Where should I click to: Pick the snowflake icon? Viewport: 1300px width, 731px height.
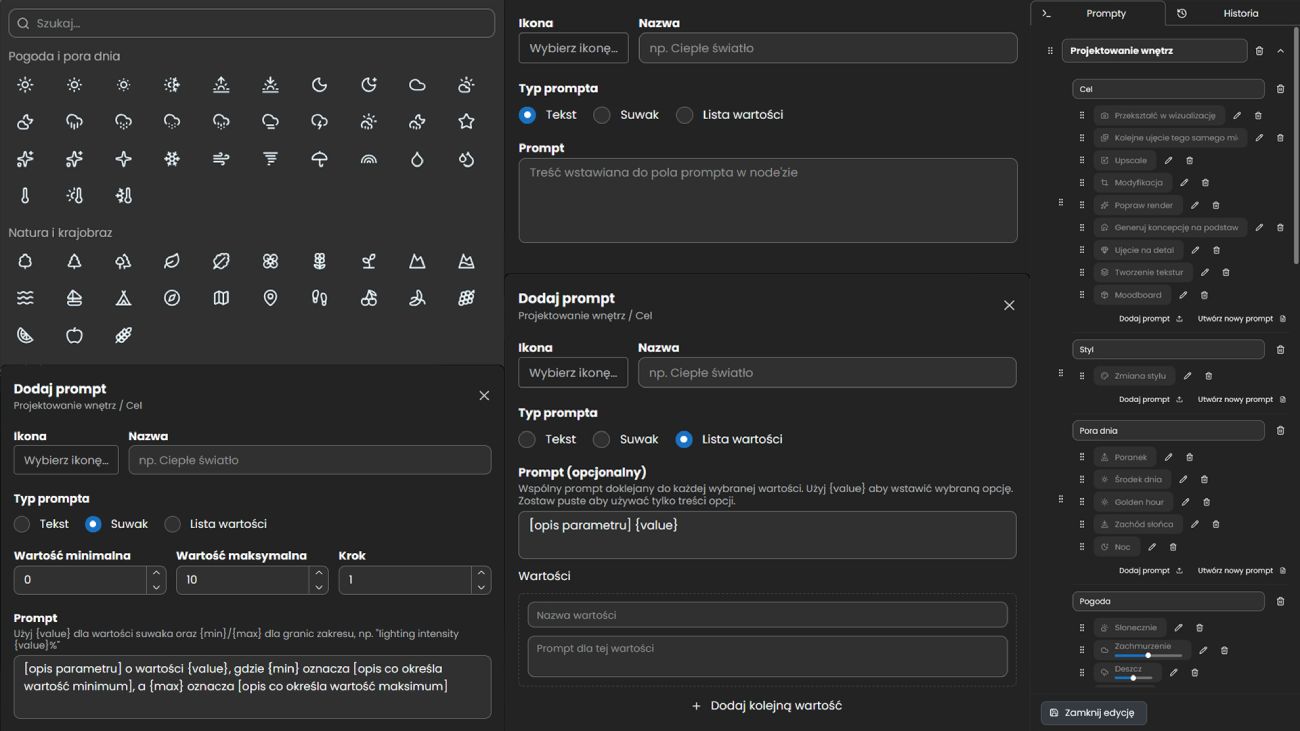(x=172, y=159)
